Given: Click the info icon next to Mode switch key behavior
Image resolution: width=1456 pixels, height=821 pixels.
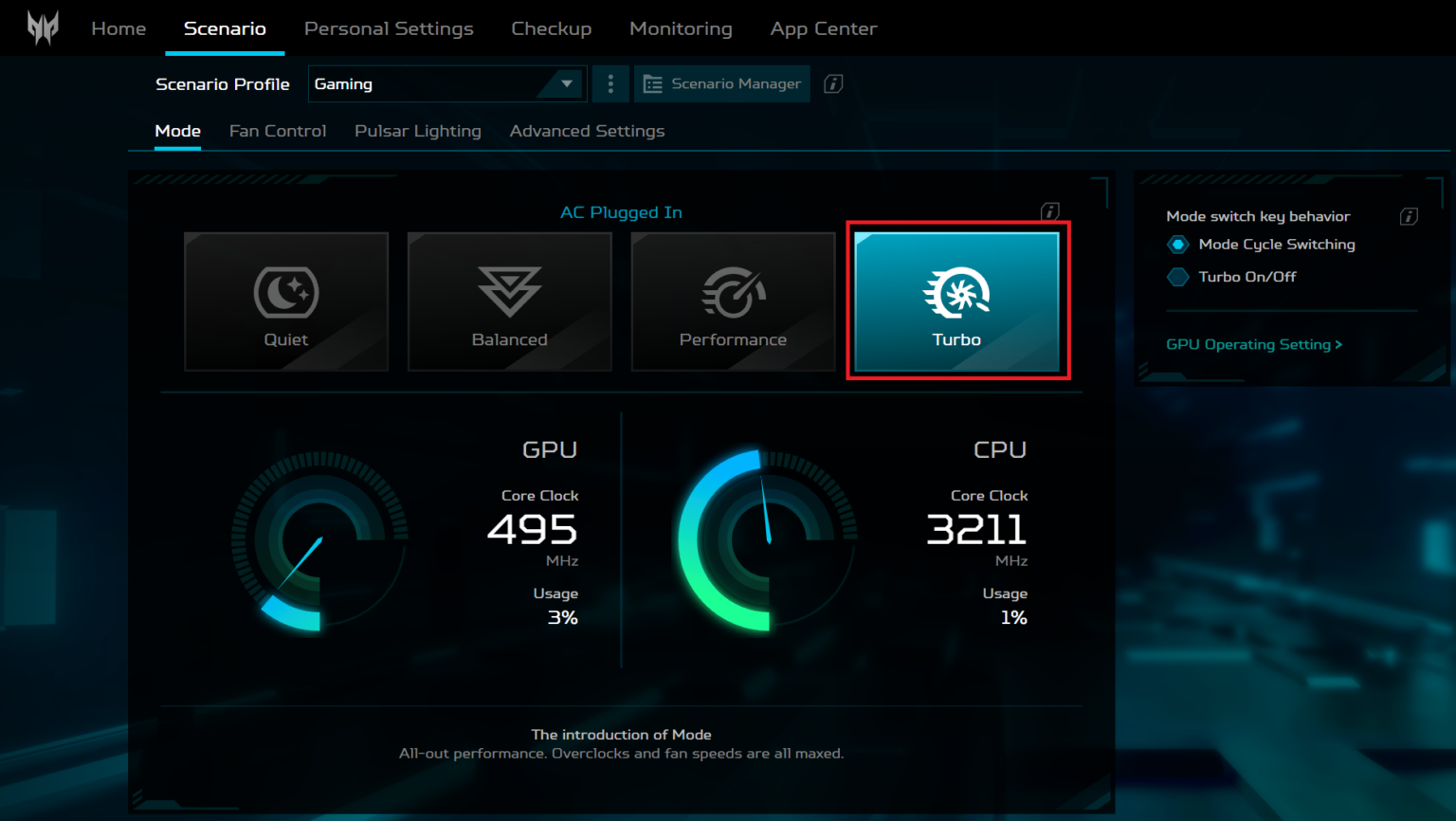Looking at the screenshot, I should 1409,216.
